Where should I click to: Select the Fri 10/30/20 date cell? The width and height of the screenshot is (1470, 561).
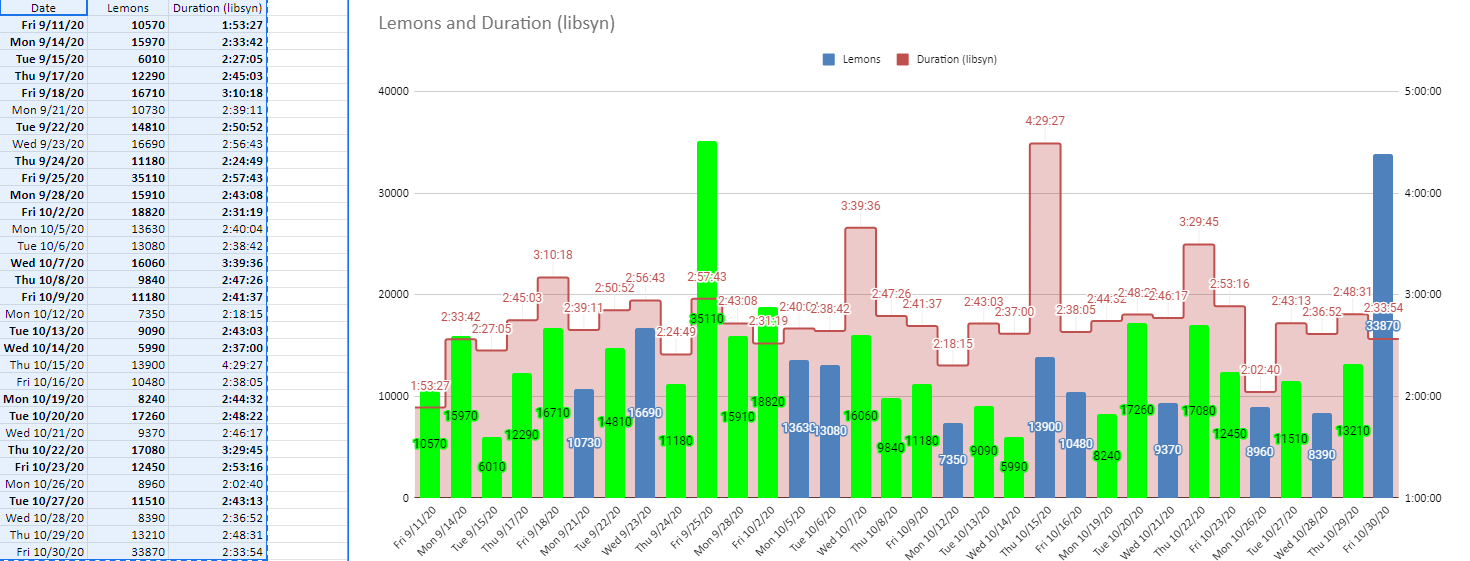(44, 552)
